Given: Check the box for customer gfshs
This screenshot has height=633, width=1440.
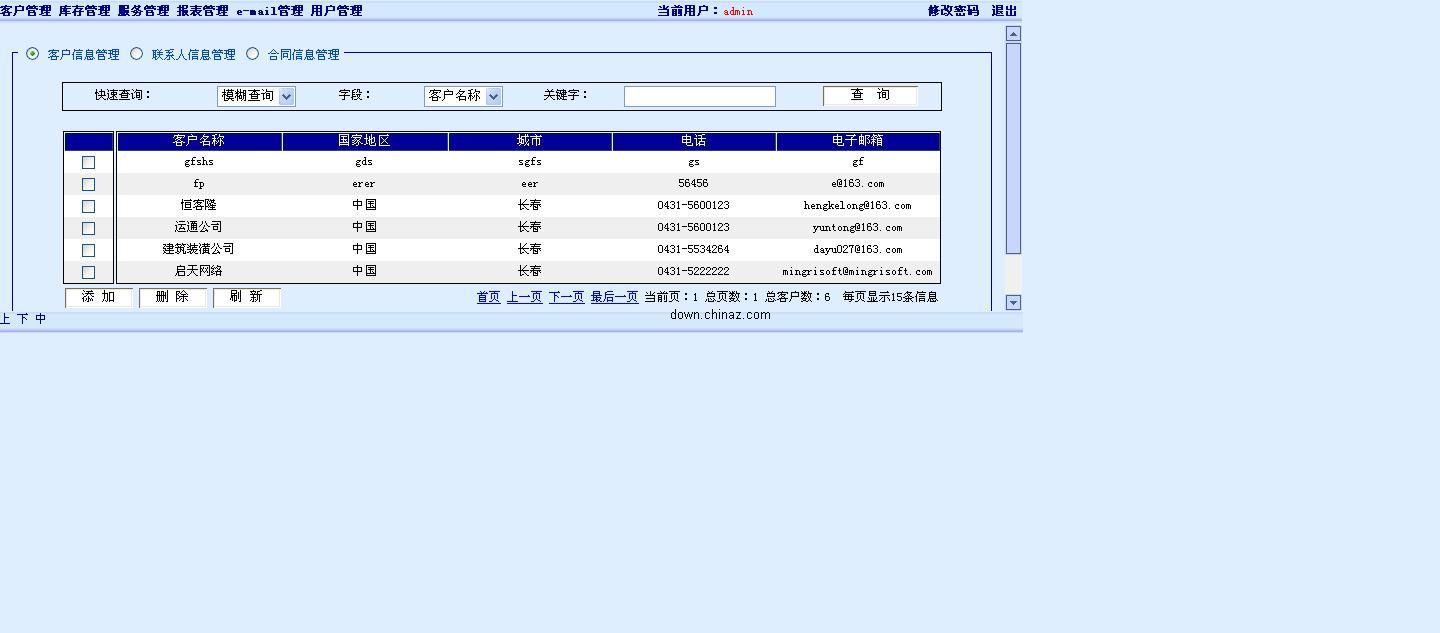Looking at the screenshot, I should pos(88,162).
